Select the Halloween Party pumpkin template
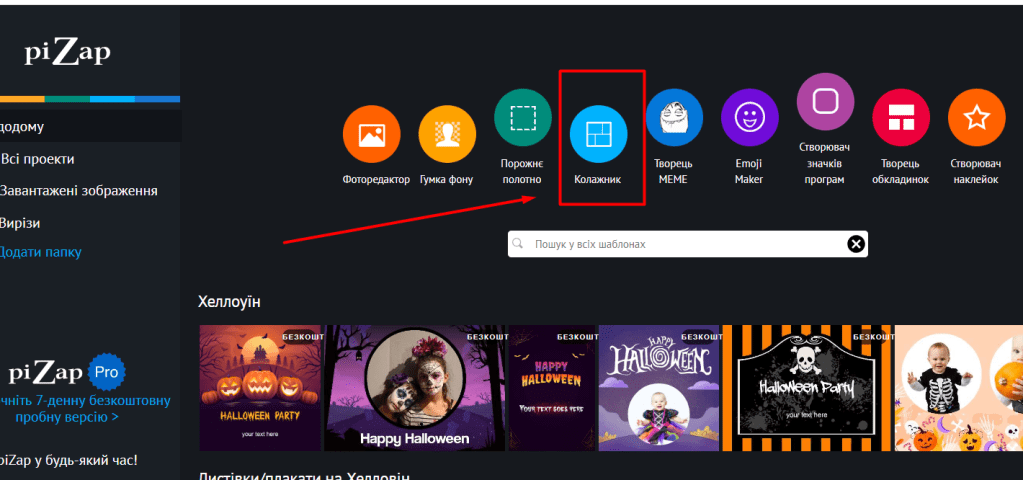The width and height of the screenshot is (1023, 480). coord(261,387)
